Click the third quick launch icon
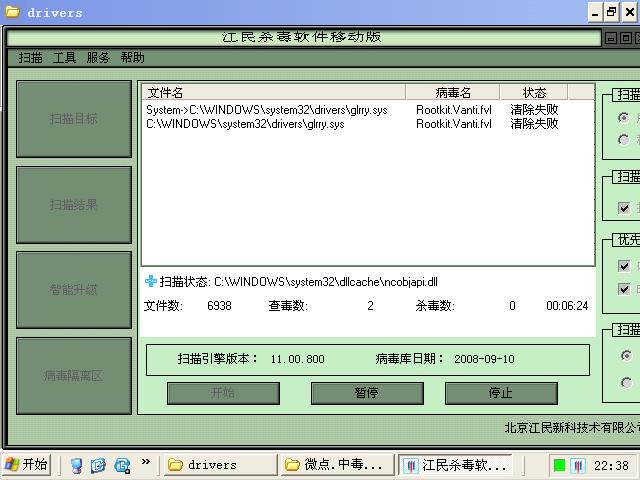This screenshot has width=640, height=480. 122,465
